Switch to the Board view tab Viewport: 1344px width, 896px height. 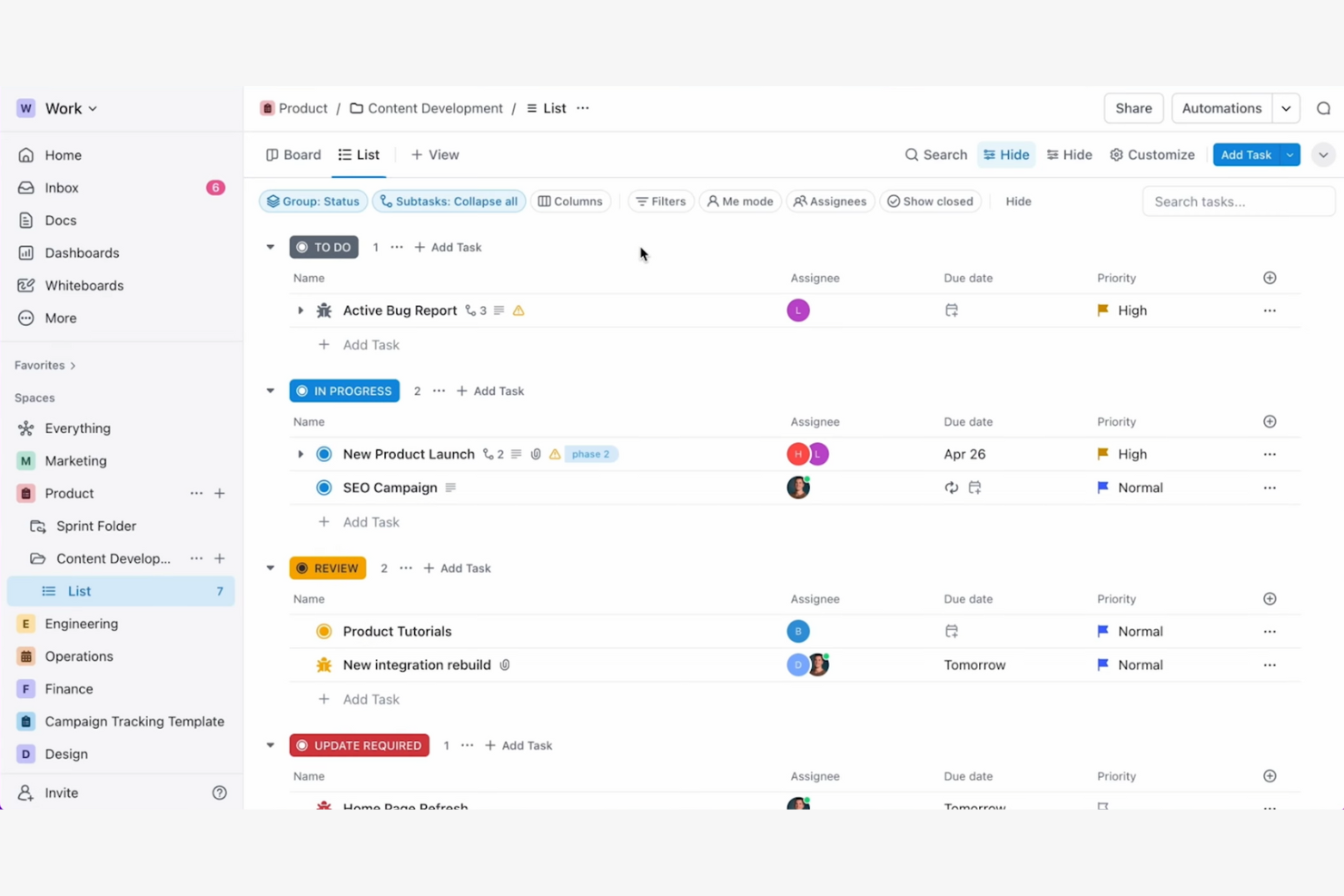click(x=292, y=154)
